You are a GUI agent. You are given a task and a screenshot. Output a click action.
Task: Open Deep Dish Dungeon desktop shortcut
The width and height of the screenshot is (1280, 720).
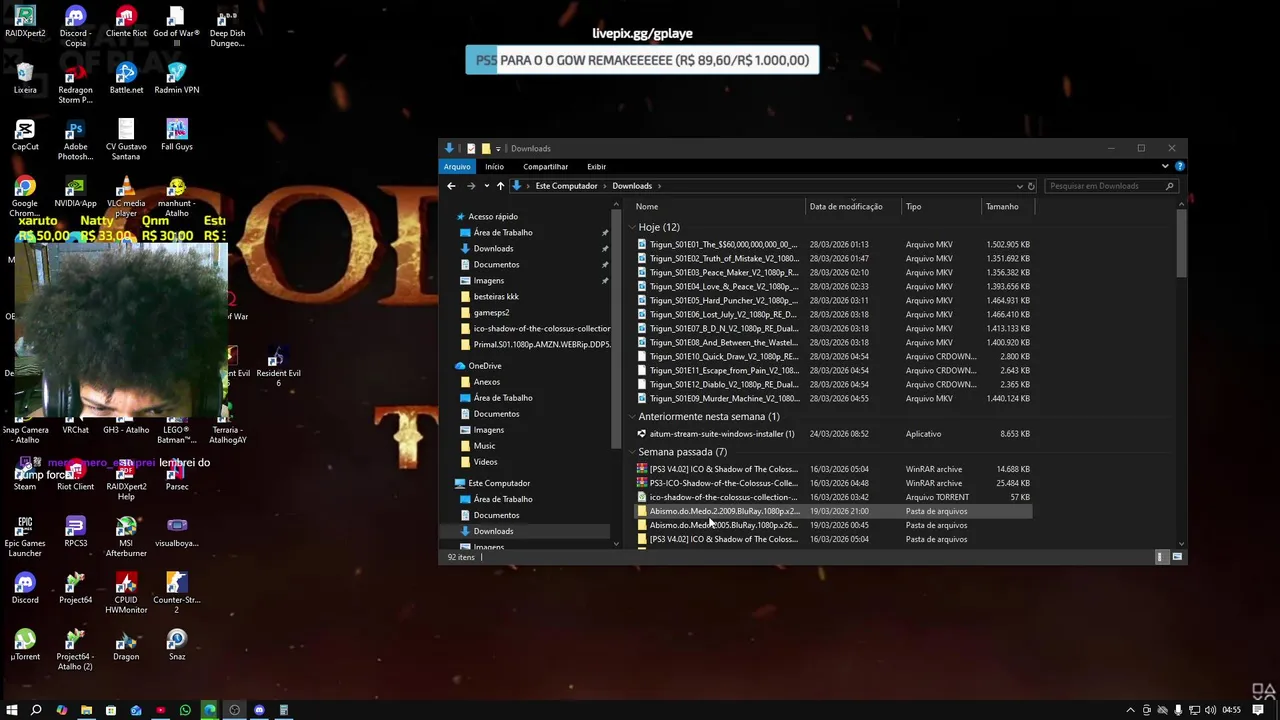227,26
